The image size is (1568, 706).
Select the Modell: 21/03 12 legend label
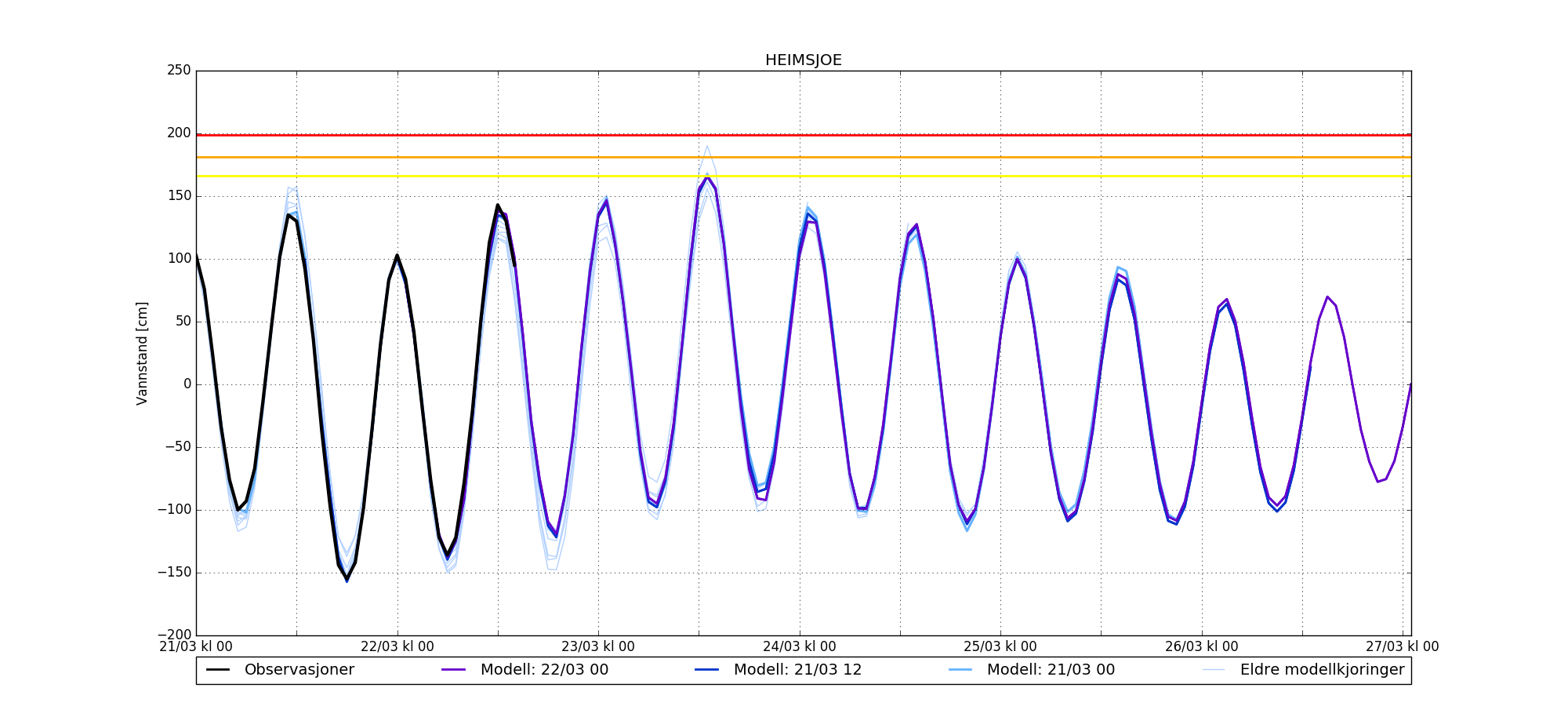(797, 670)
